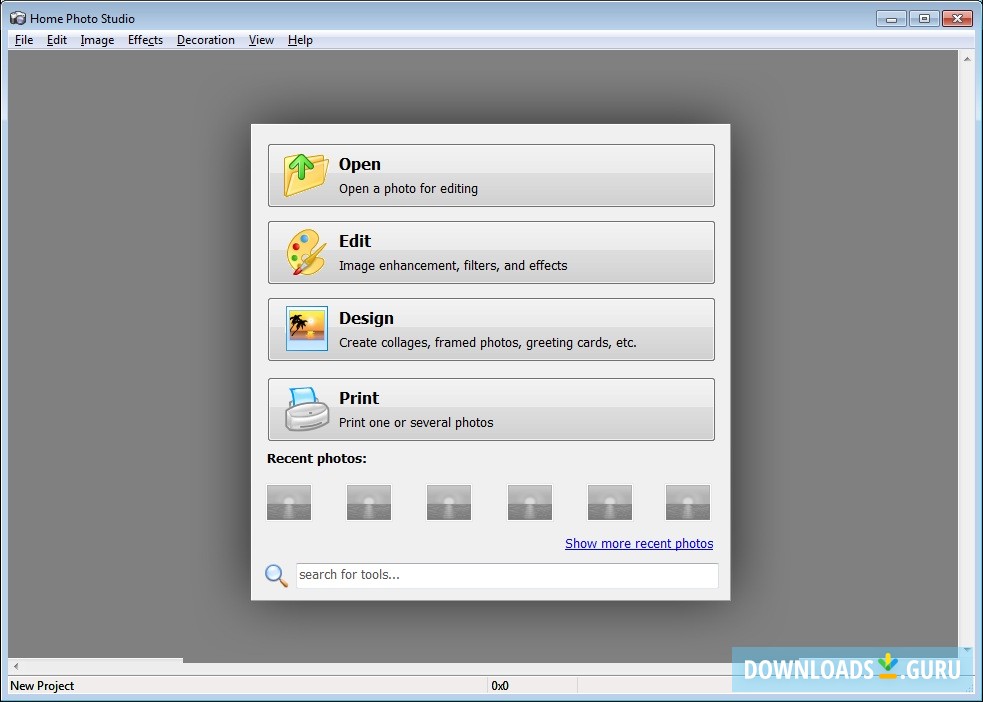Image resolution: width=983 pixels, height=702 pixels.
Task: Open the Edit menu in menu bar
Action: pos(56,40)
